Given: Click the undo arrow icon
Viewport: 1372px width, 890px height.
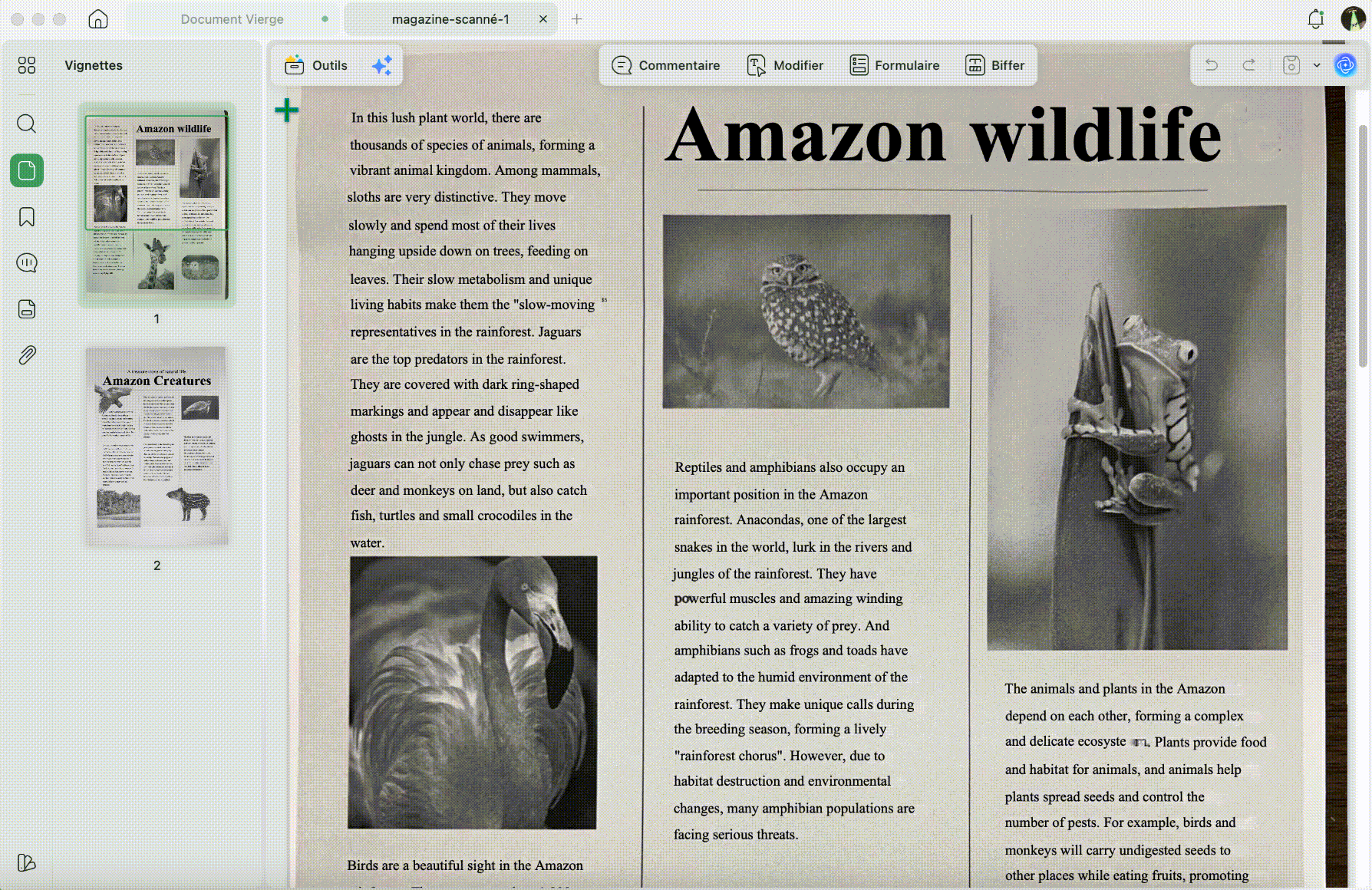Looking at the screenshot, I should tap(1212, 65).
